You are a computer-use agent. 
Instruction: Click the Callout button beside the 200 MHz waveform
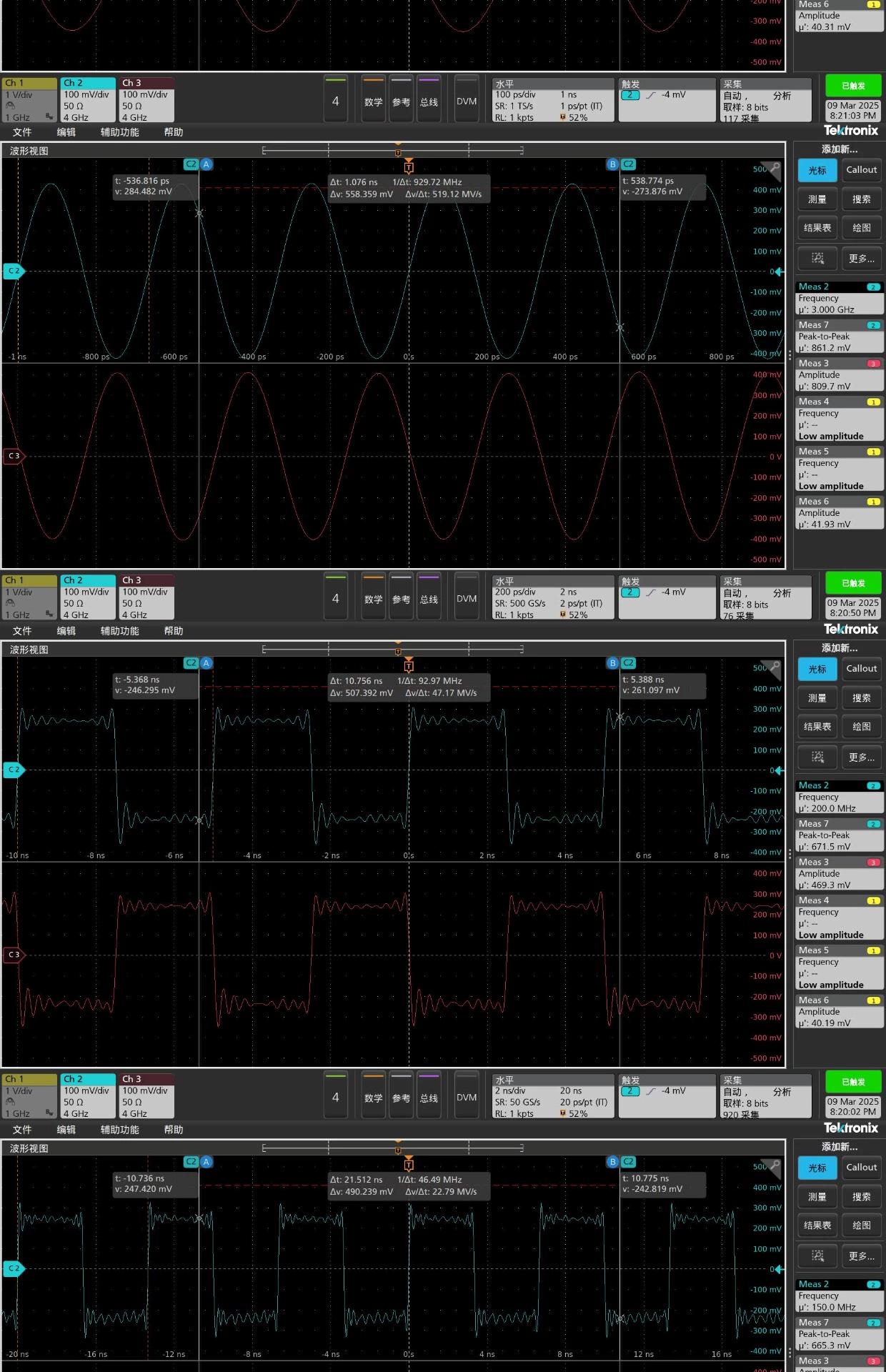point(861,669)
